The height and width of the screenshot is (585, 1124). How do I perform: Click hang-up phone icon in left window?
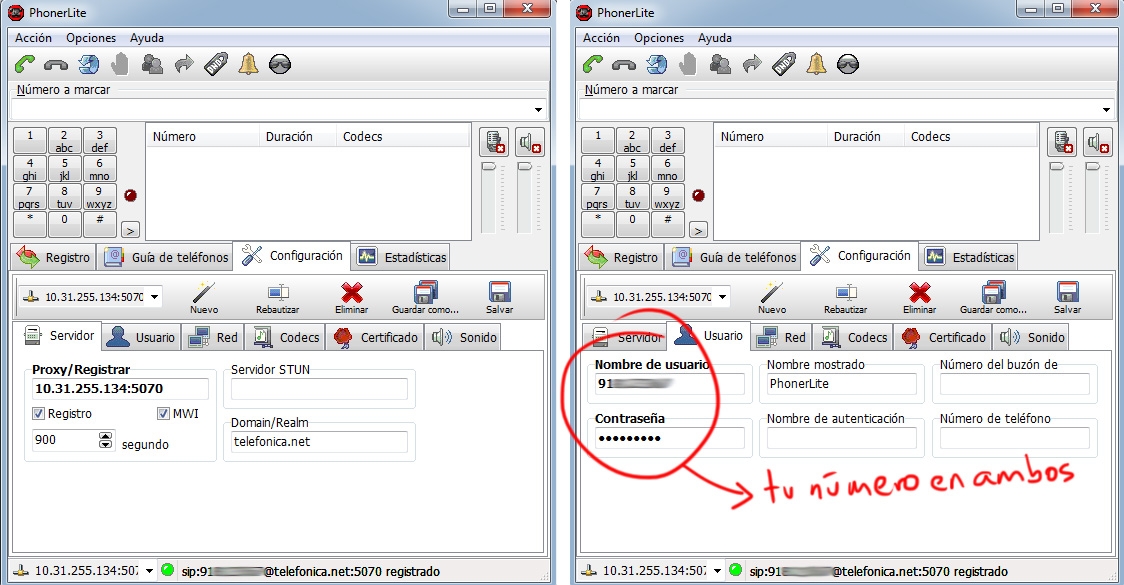coord(56,65)
